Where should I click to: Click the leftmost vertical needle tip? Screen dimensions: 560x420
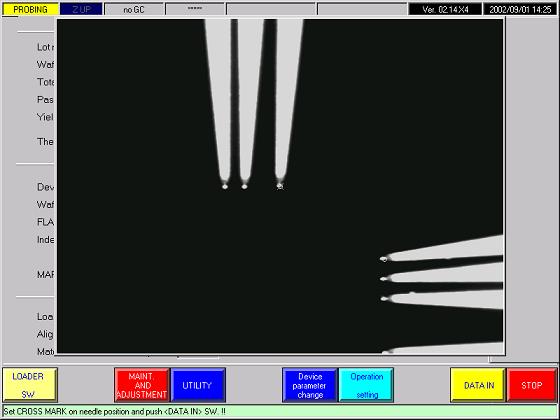[225, 186]
